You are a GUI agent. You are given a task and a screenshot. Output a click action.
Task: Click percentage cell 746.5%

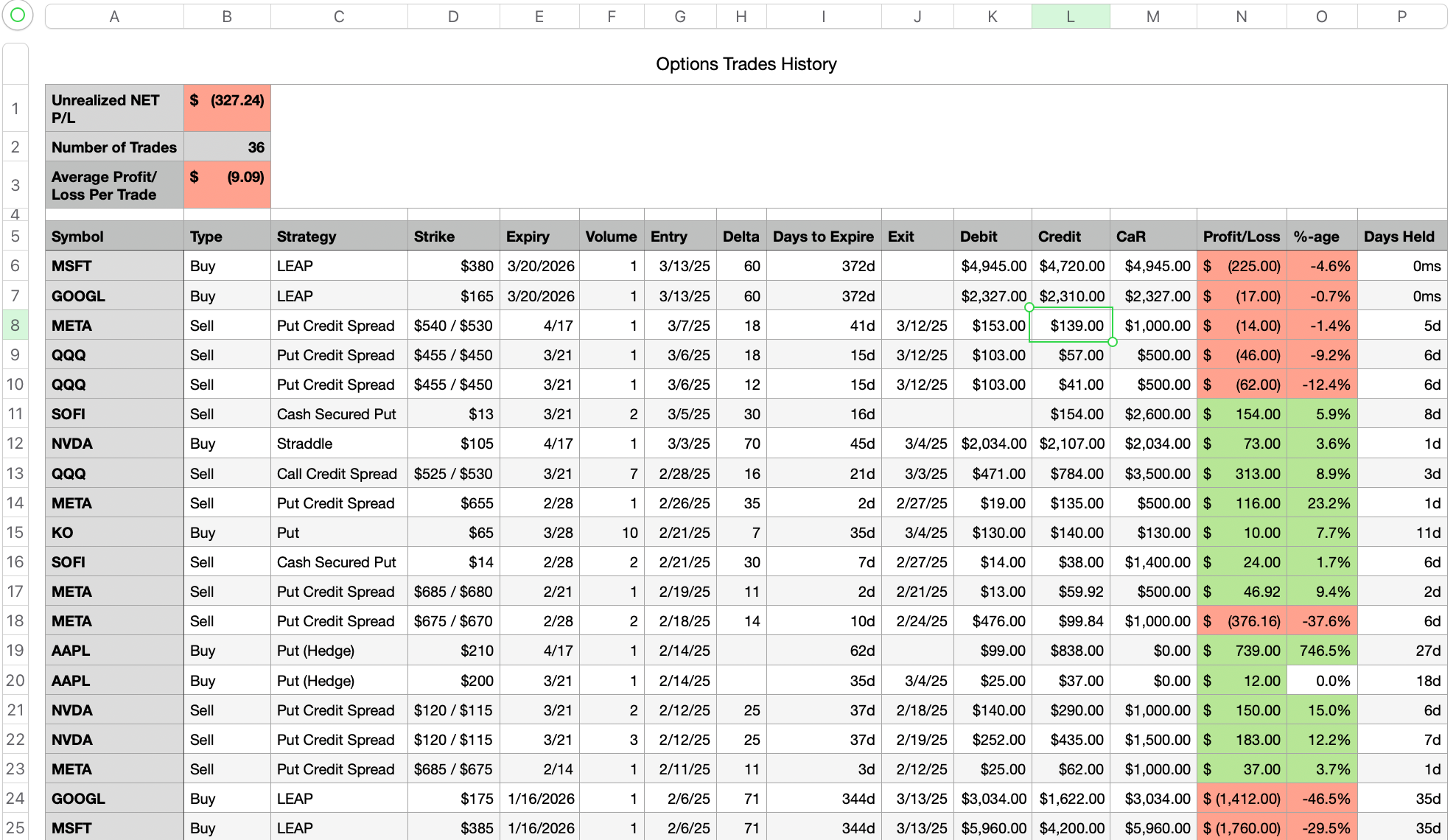tap(1322, 650)
